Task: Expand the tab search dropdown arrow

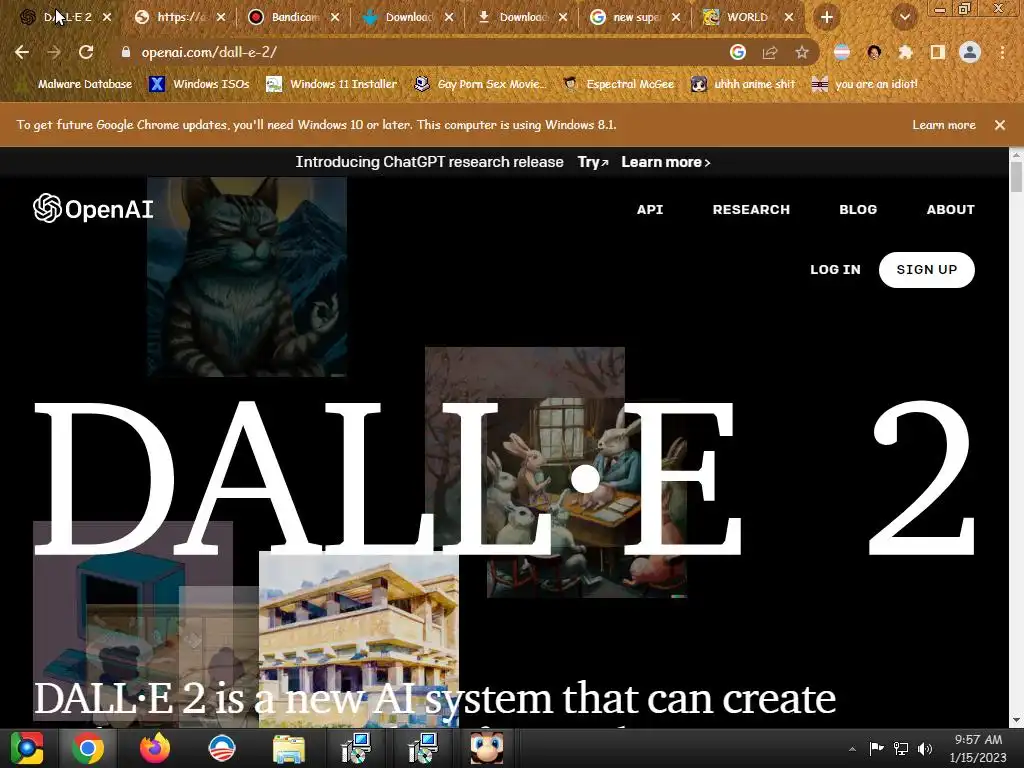Action: pos(904,18)
